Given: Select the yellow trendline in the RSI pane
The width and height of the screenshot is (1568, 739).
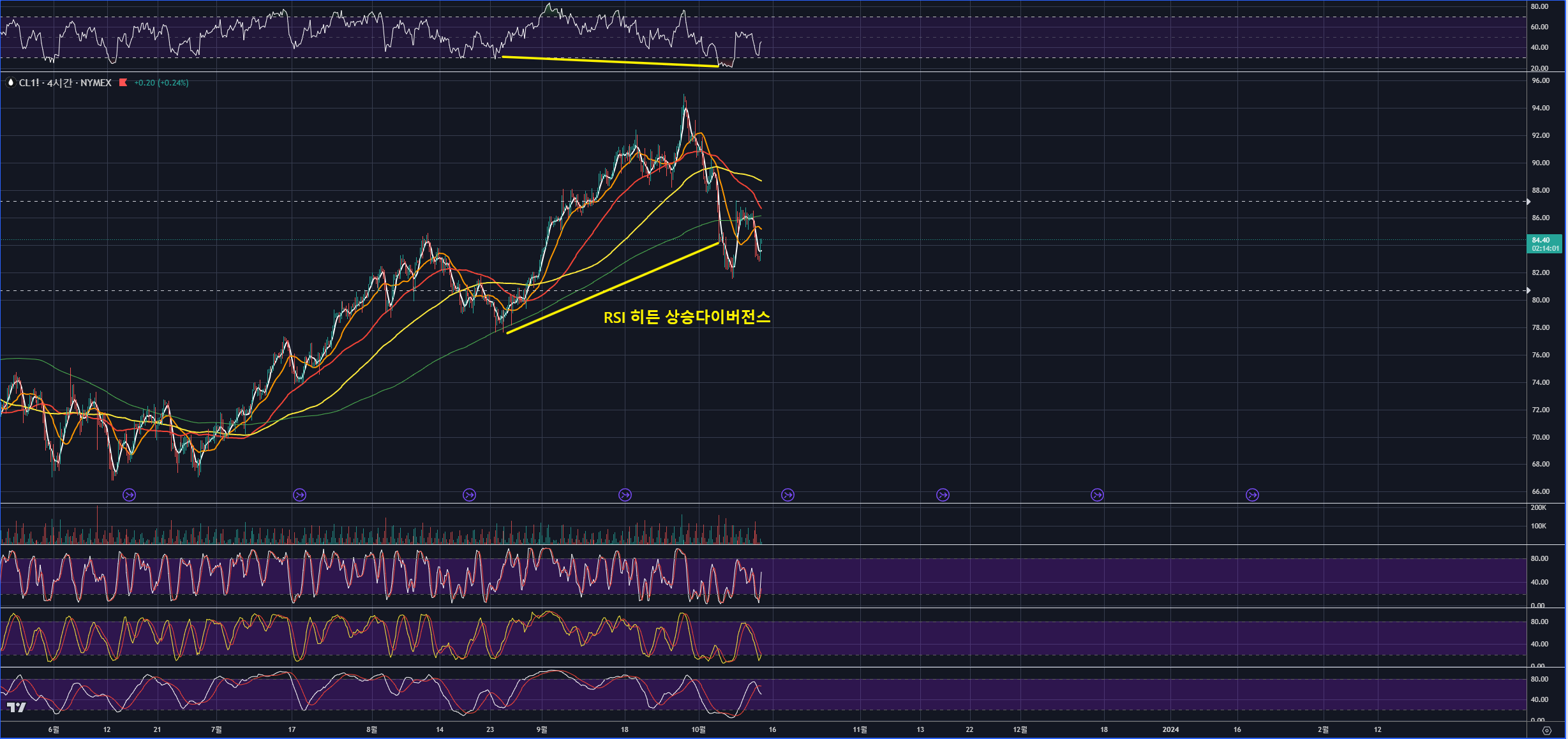Looking at the screenshot, I should (609, 61).
